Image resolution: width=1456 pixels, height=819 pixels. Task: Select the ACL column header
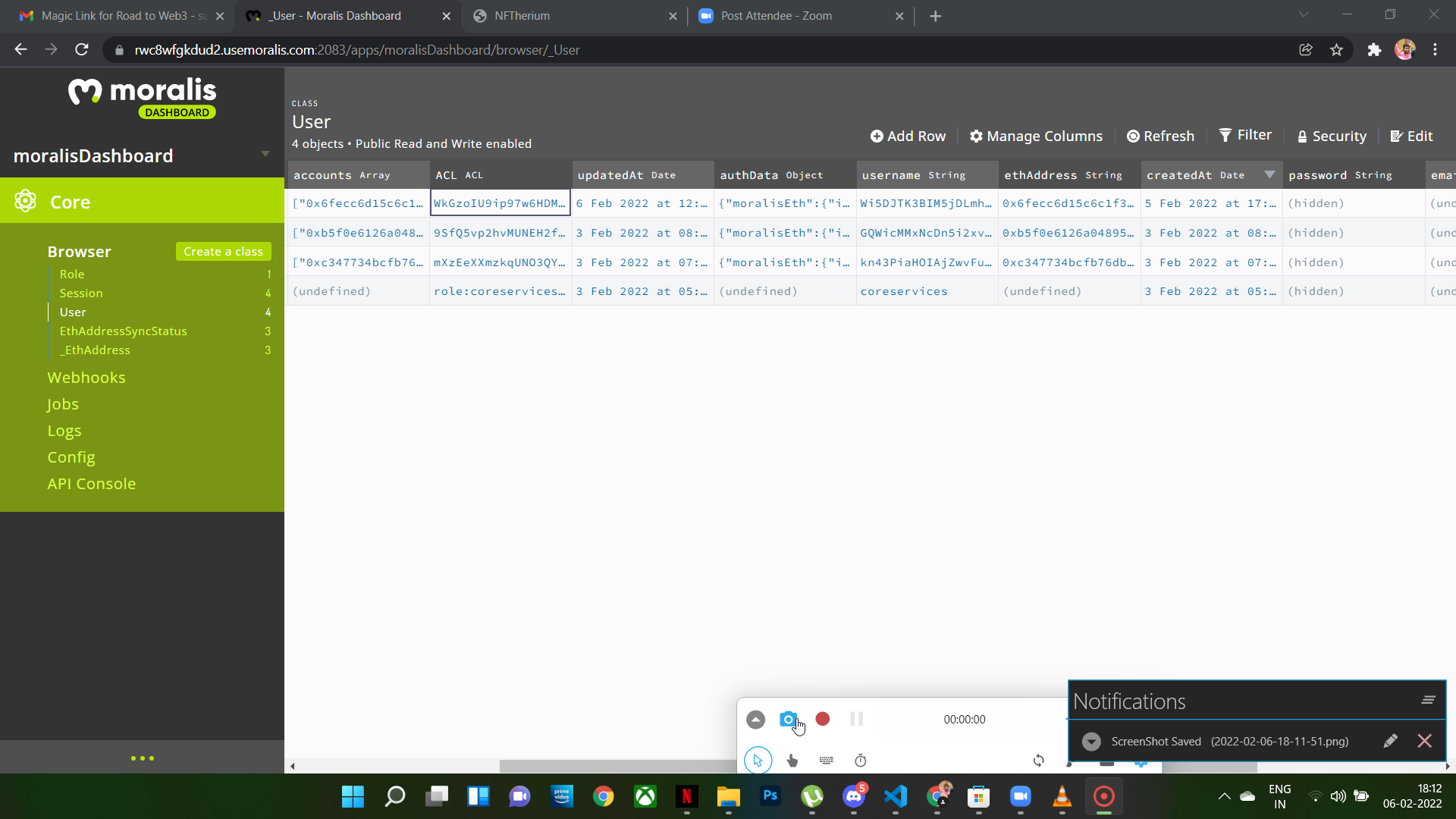click(500, 175)
